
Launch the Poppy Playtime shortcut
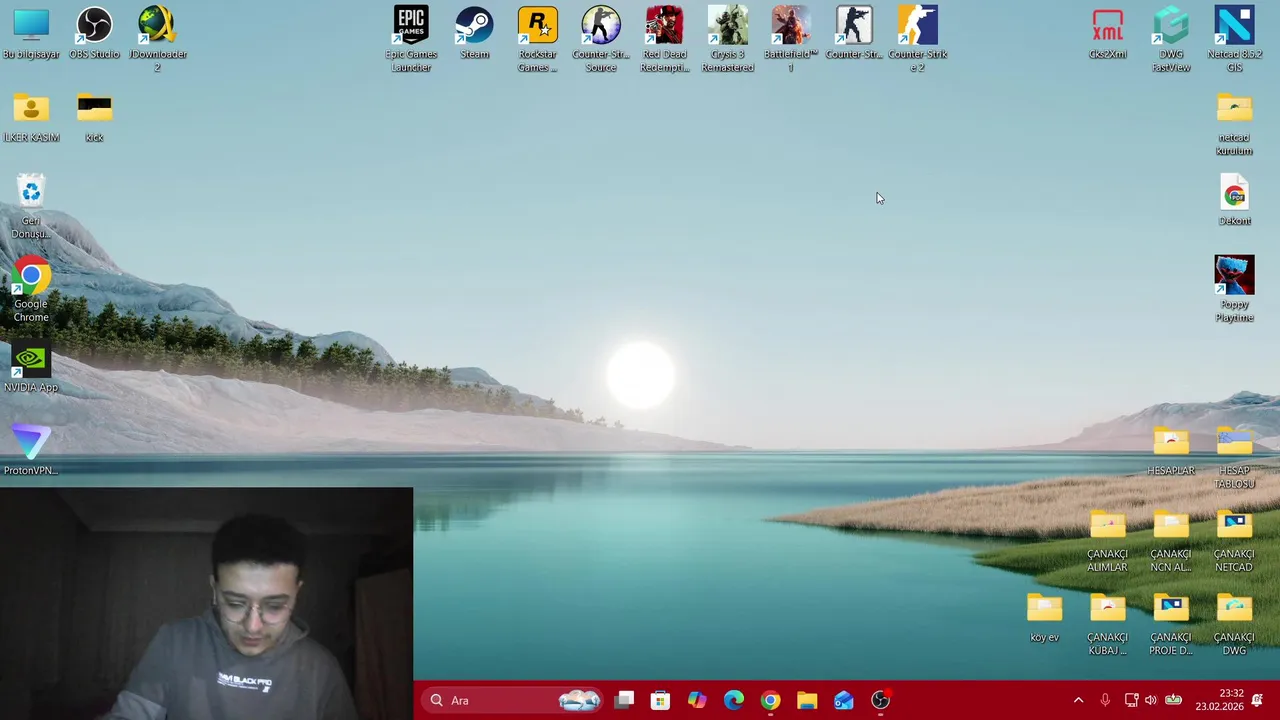[1234, 290]
